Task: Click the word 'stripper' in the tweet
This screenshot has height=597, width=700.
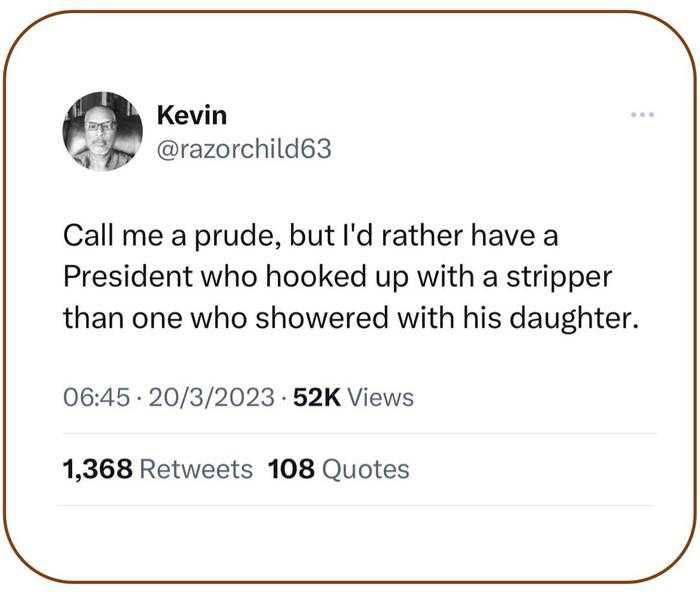Action: pyautogui.click(x=559, y=278)
